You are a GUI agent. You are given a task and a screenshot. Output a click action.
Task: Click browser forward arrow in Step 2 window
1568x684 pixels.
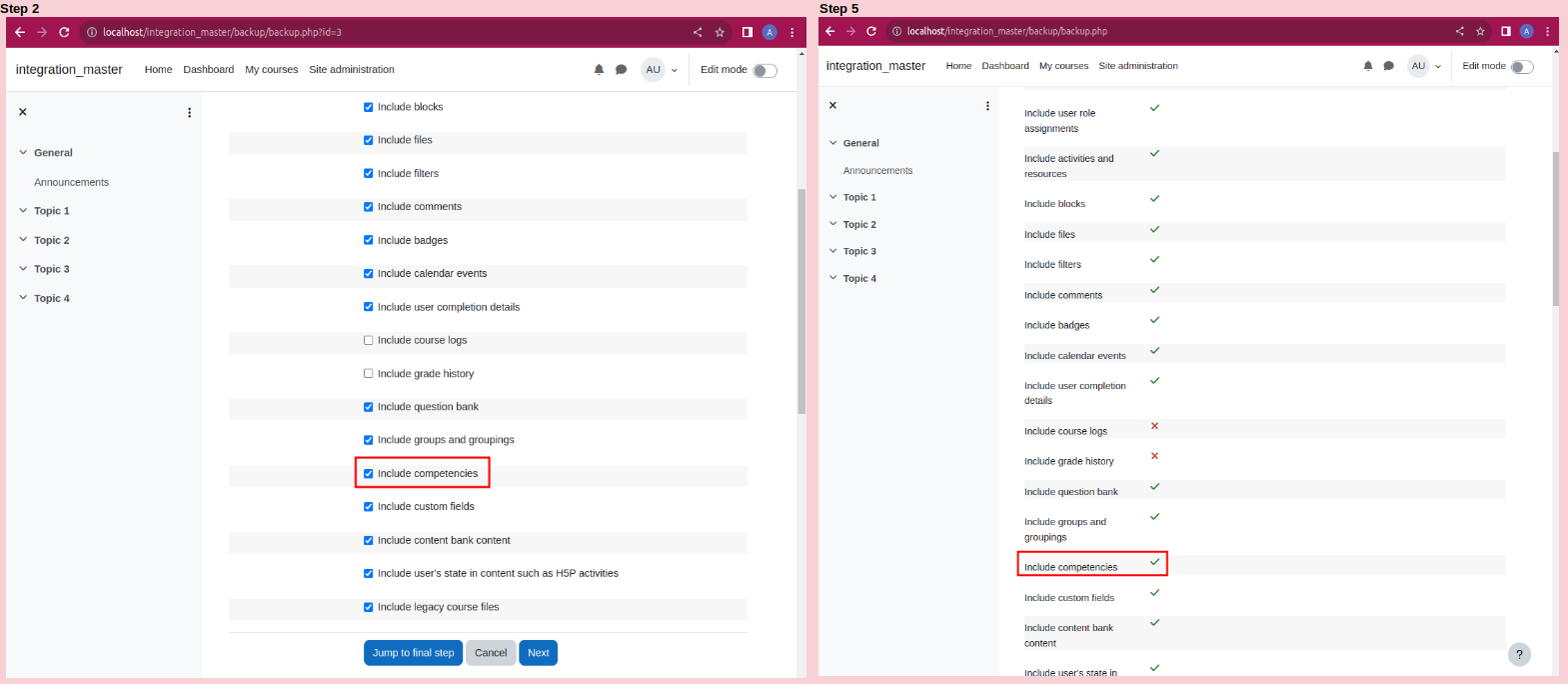[42, 32]
